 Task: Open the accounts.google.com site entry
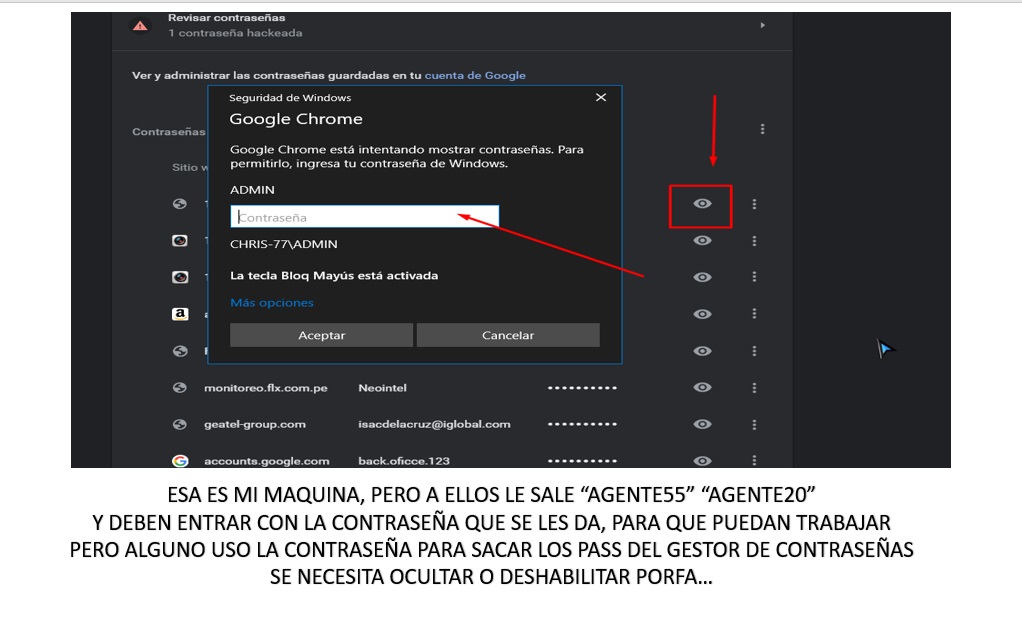(267, 461)
